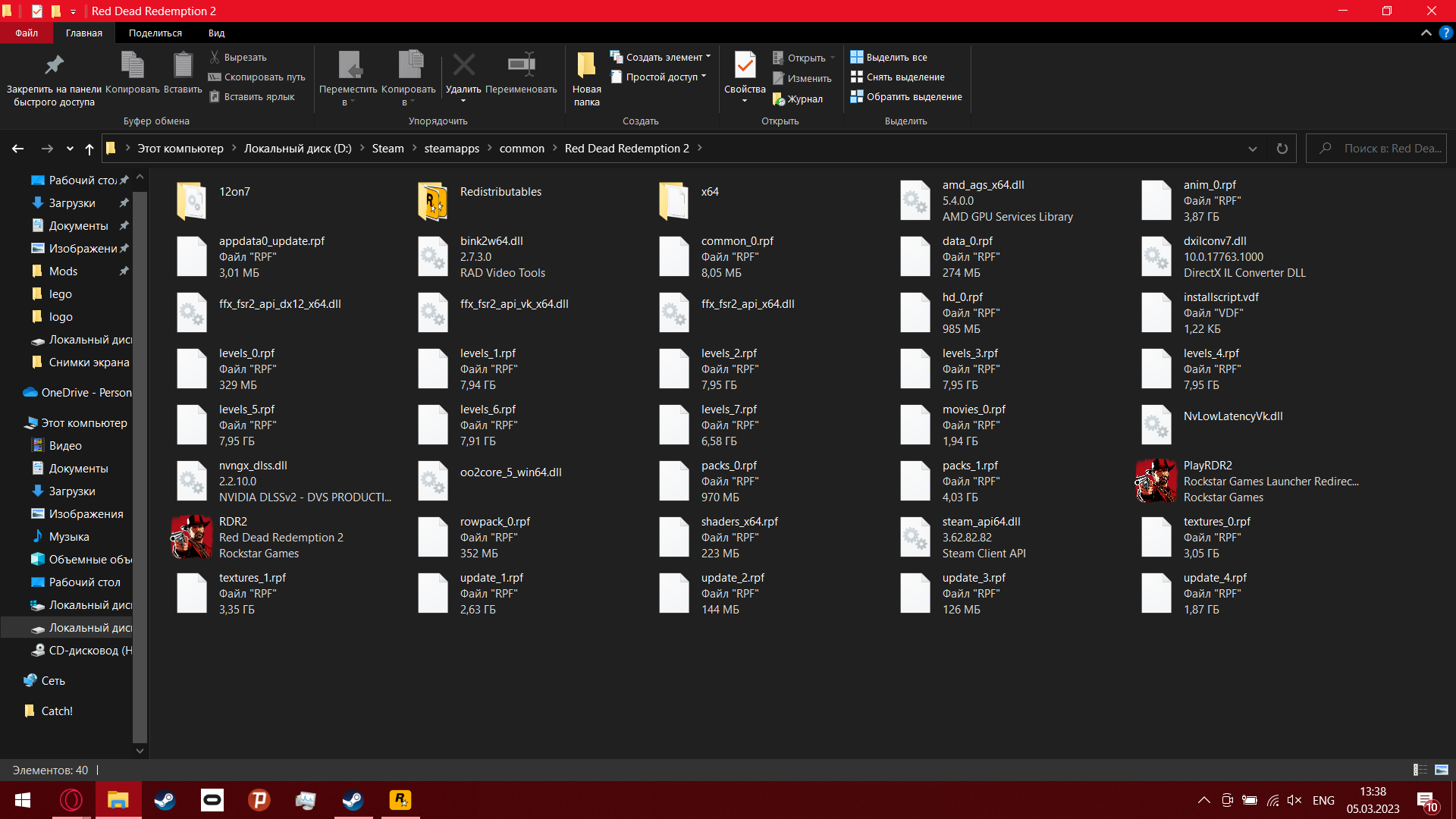Switch to details view layout icon
This screenshot has width=1456, height=819.
1420,770
